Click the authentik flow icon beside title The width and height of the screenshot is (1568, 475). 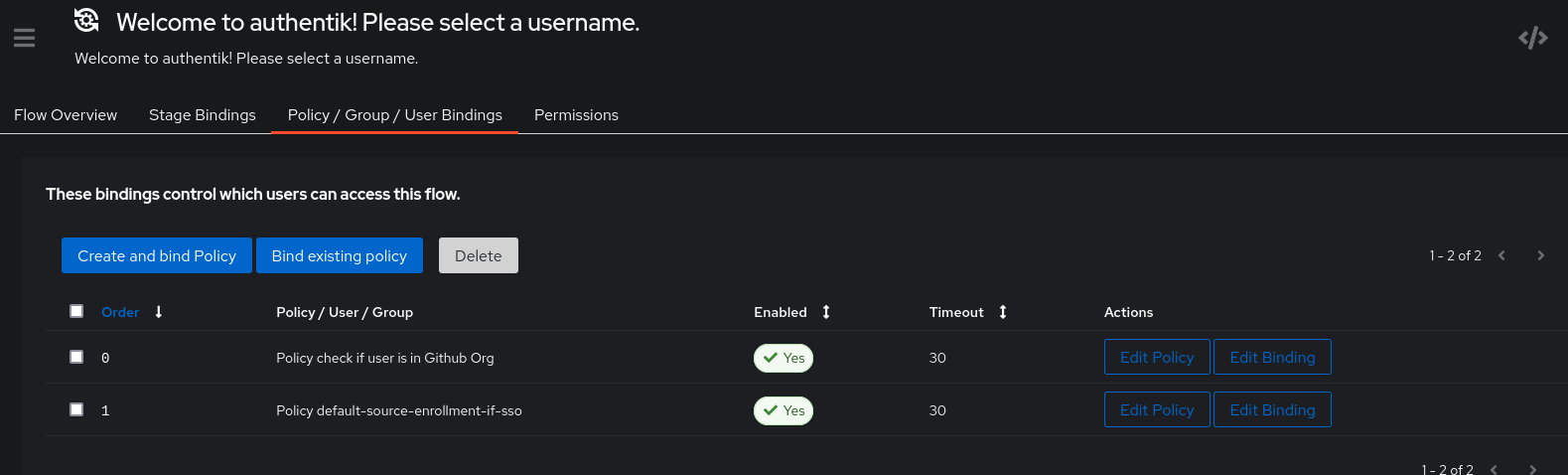pyautogui.click(x=87, y=20)
